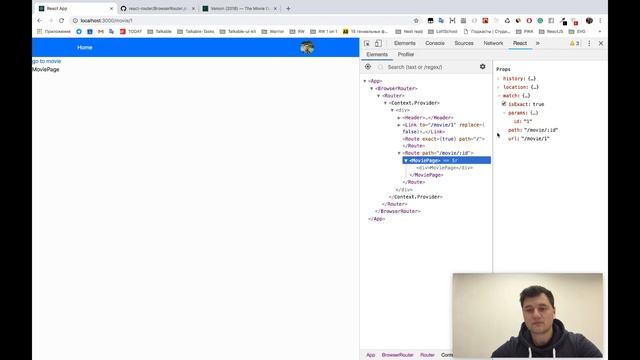Click the green circle extension icon
The height and width of the screenshot is (360, 640).
coord(540,20)
